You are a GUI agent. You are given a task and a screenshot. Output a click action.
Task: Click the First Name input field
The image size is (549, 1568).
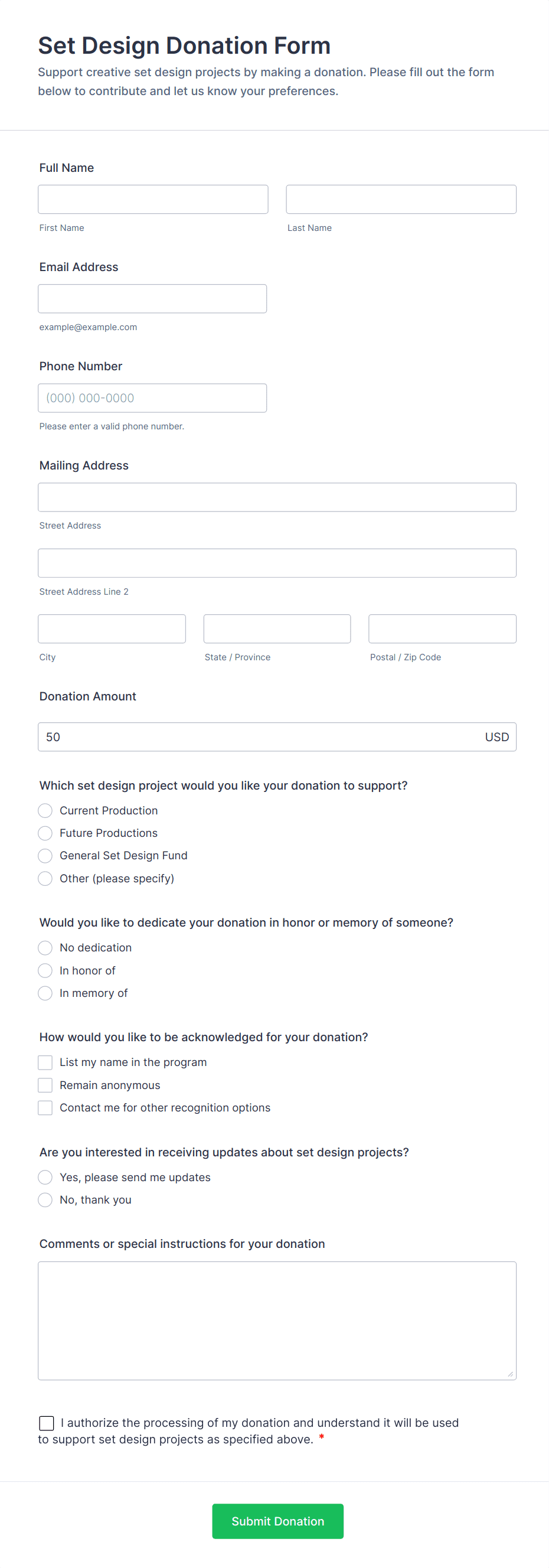tap(153, 200)
